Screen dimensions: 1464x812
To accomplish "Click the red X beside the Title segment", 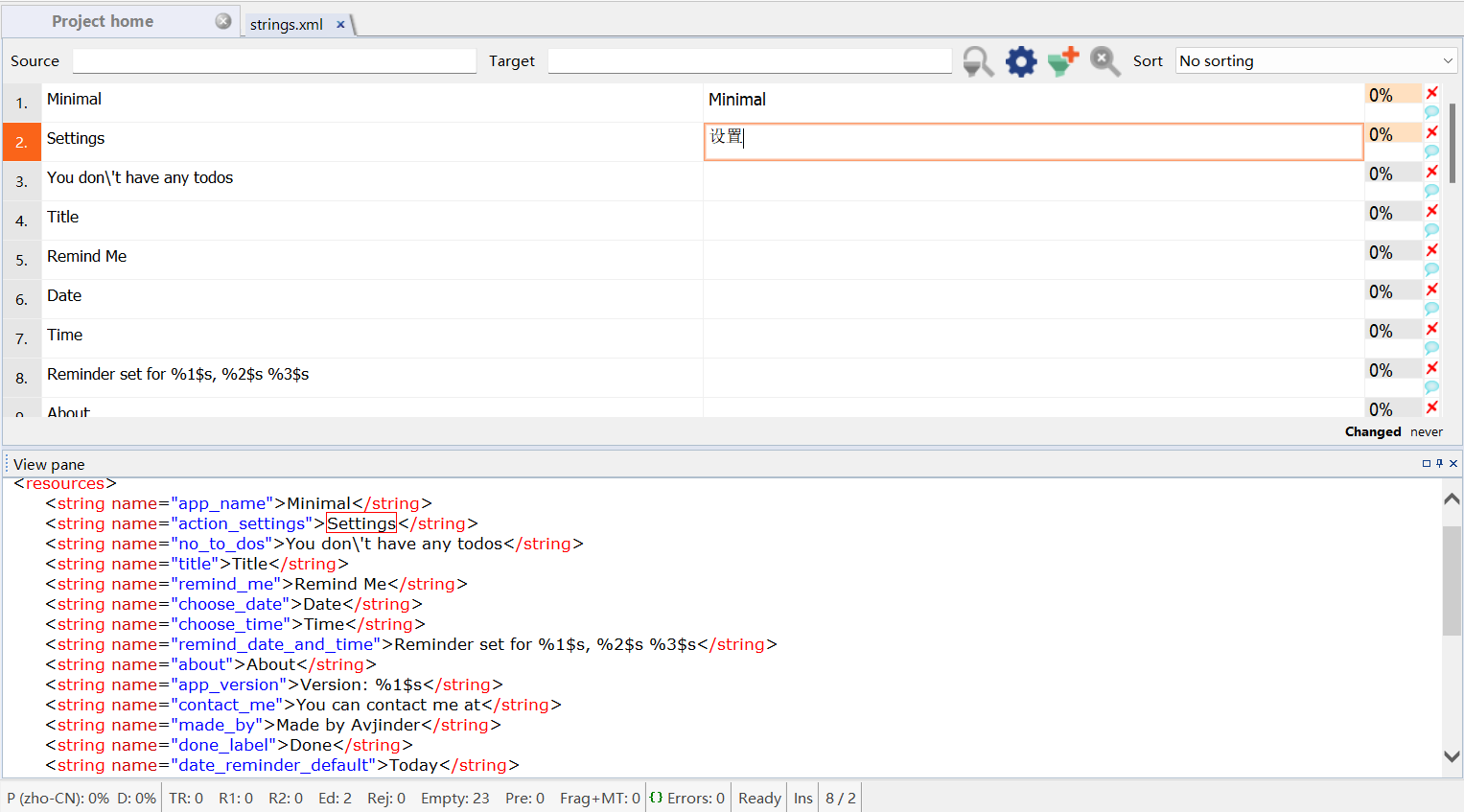I will point(1432,211).
